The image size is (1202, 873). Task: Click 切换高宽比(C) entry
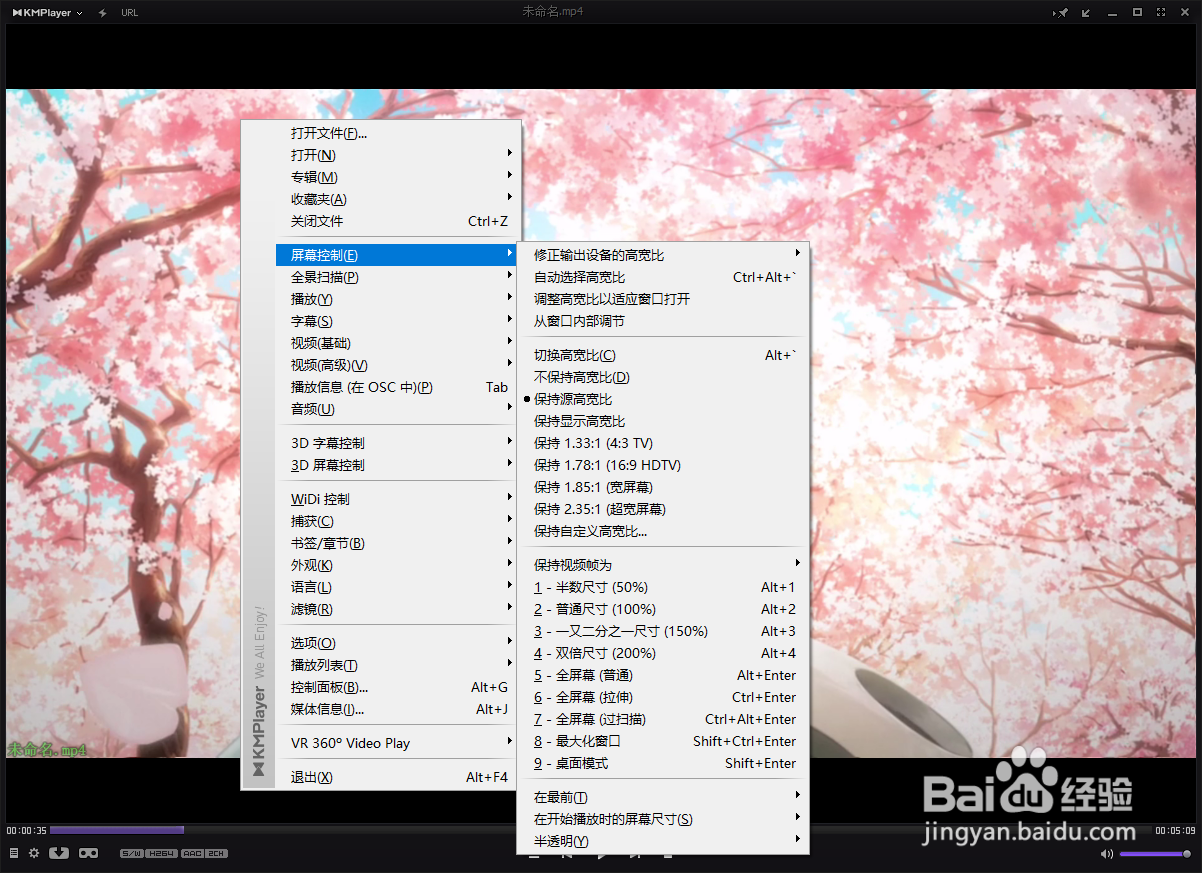pos(663,355)
